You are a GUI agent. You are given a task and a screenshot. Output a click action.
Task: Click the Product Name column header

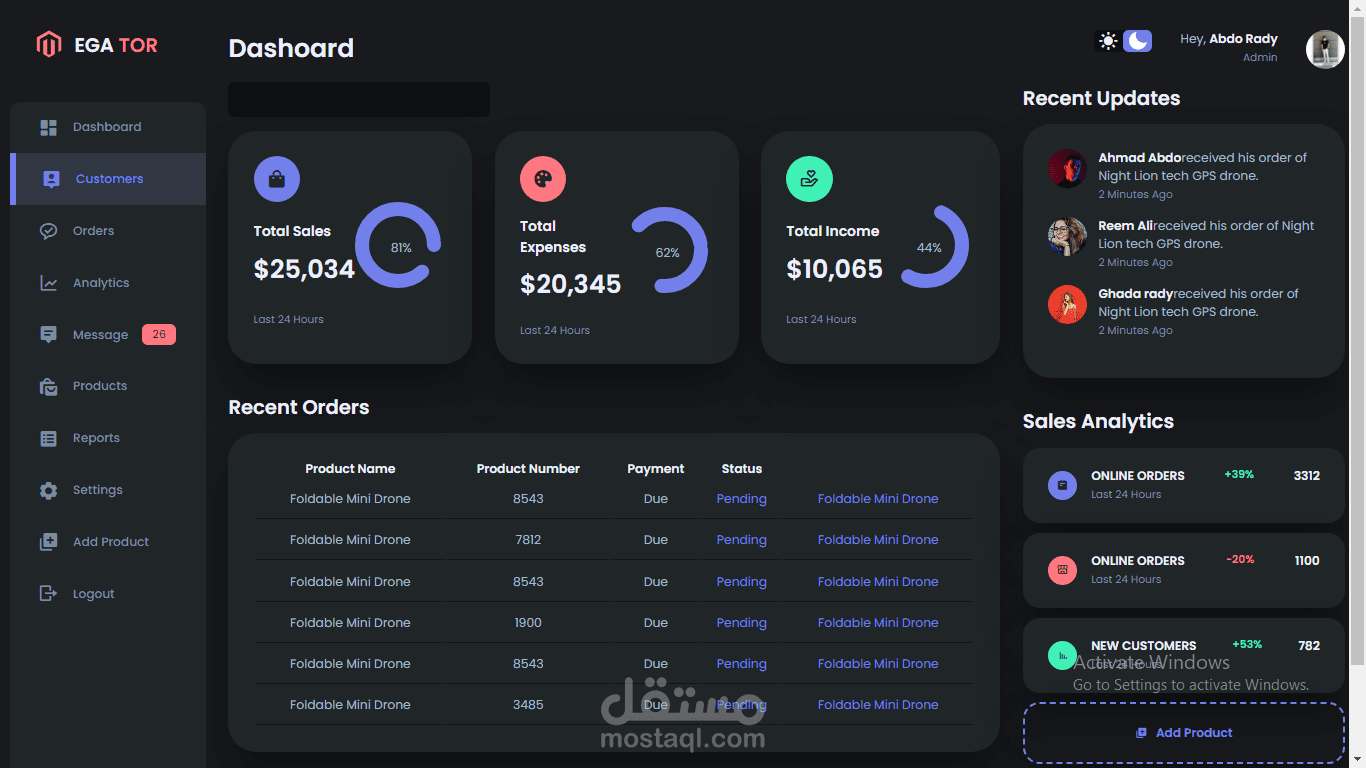(350, 469)
